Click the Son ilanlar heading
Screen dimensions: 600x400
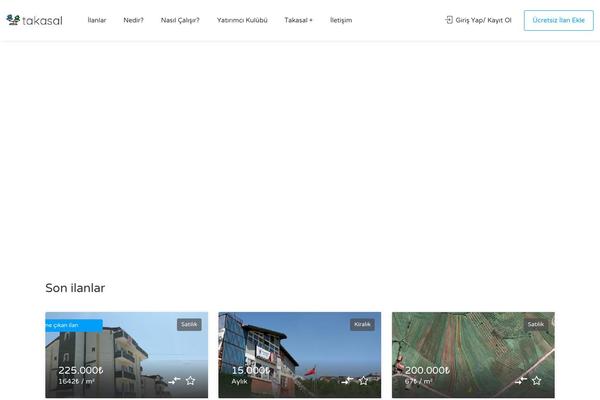pos(75,288)
